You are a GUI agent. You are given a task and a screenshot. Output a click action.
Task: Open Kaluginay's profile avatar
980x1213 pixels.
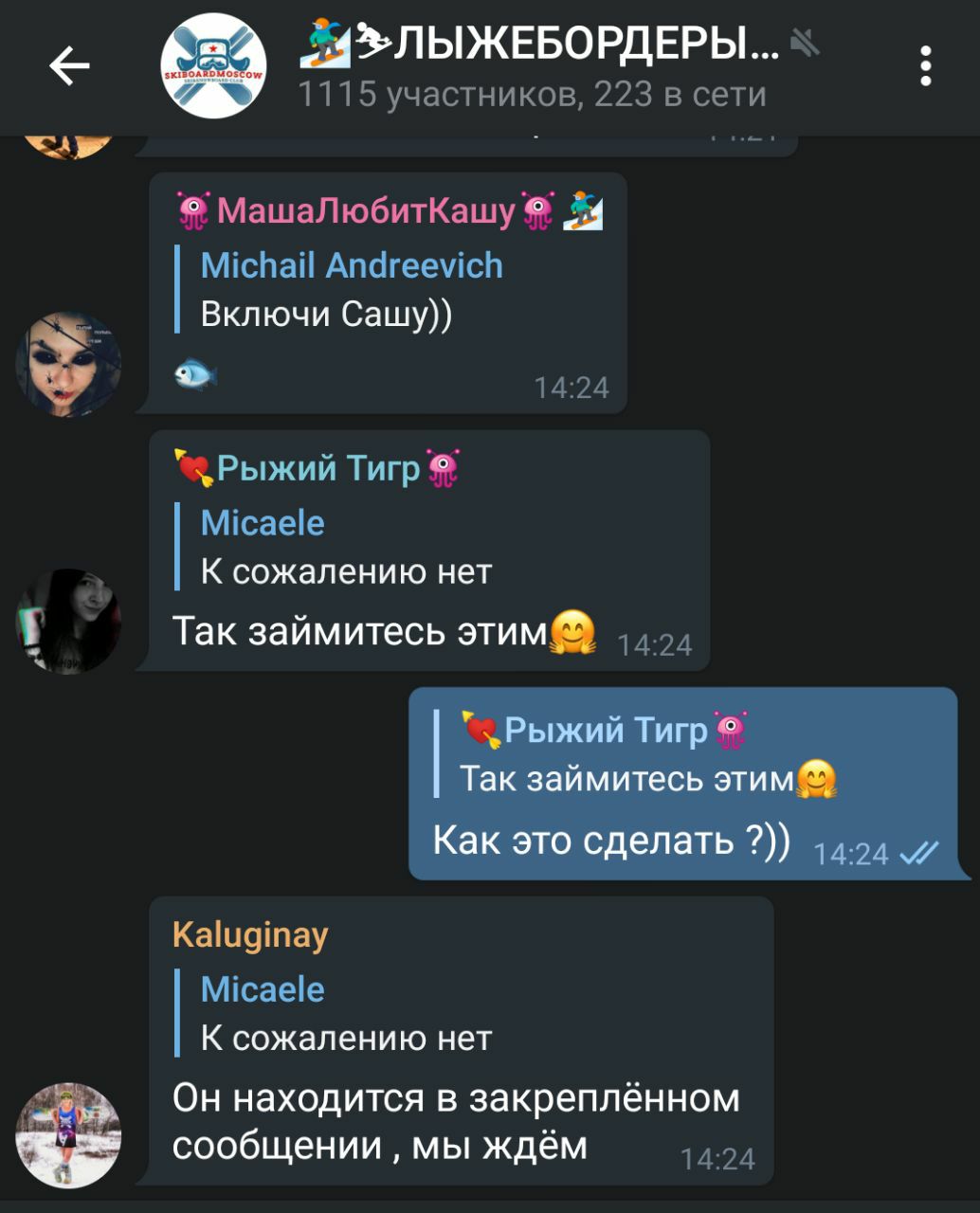point(68,1135)
